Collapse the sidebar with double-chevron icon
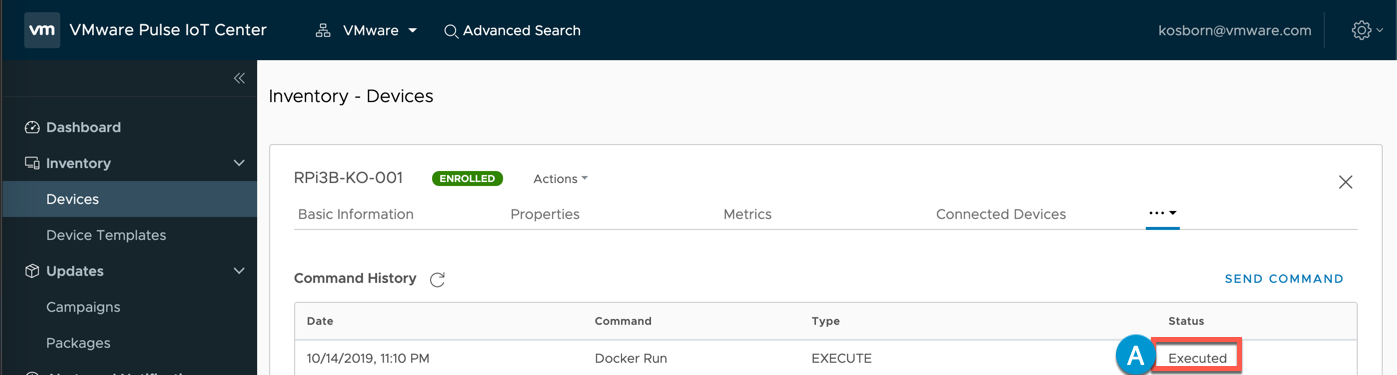Viewport: 1397px width, 375px height. [239, 78]
